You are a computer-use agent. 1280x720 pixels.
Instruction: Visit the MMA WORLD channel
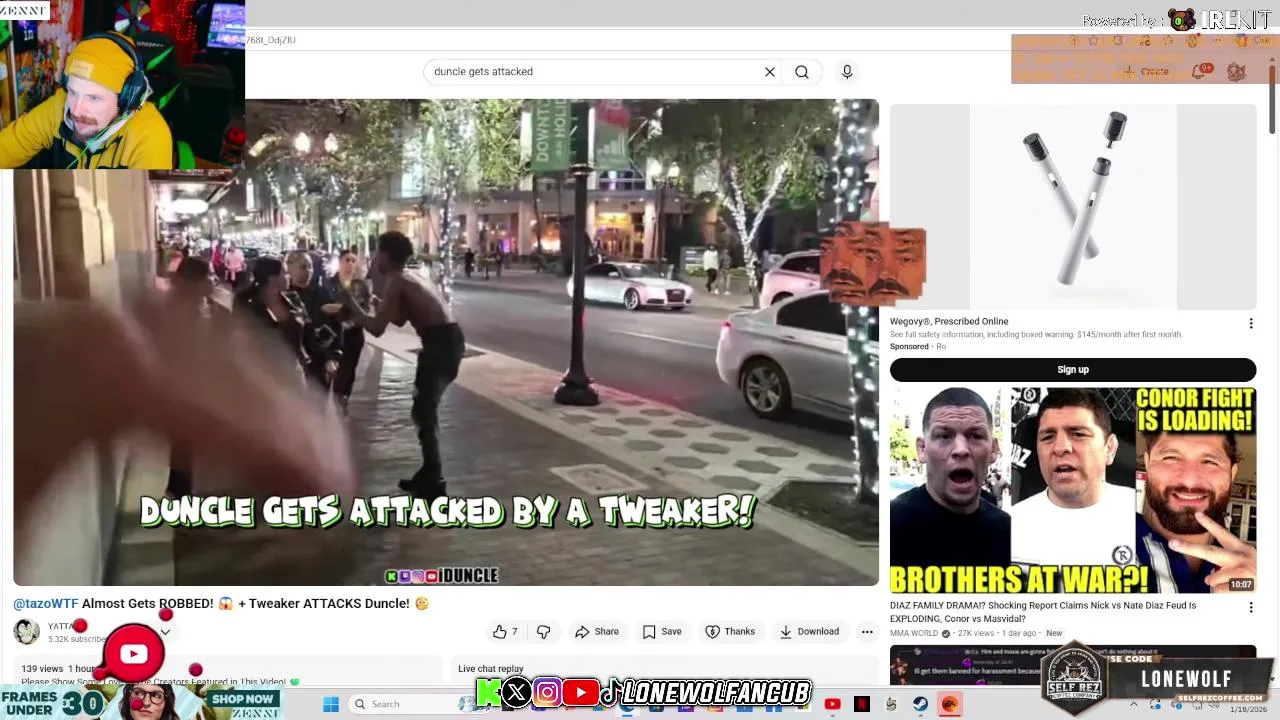914,633
